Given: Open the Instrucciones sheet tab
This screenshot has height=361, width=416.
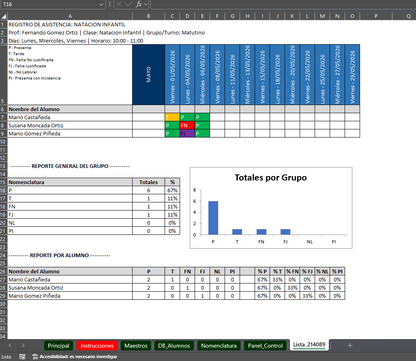Looking at the screenshot, I should click(97, 346).
